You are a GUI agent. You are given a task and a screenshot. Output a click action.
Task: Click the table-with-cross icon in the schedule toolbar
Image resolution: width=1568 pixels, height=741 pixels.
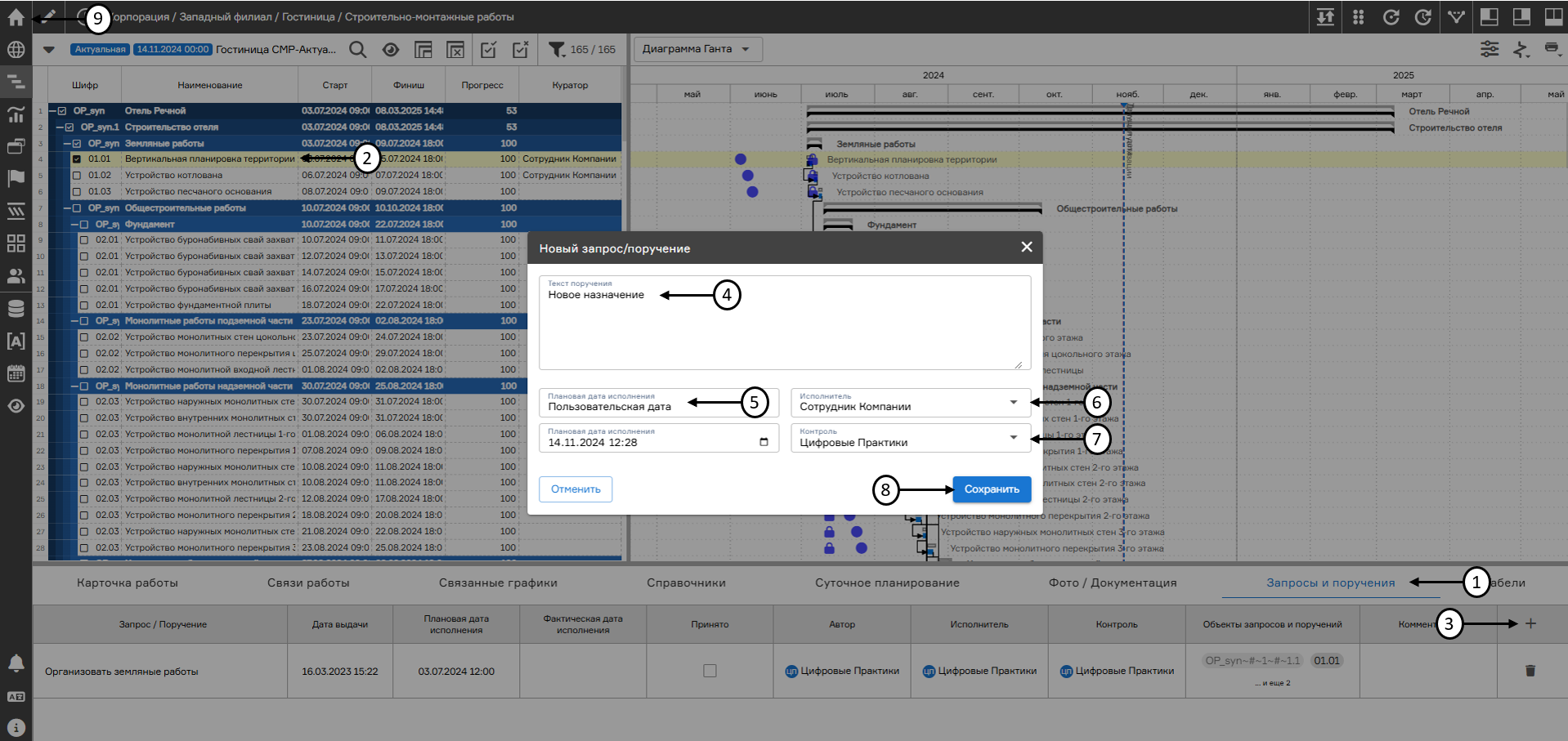click(x=455, y=50)
